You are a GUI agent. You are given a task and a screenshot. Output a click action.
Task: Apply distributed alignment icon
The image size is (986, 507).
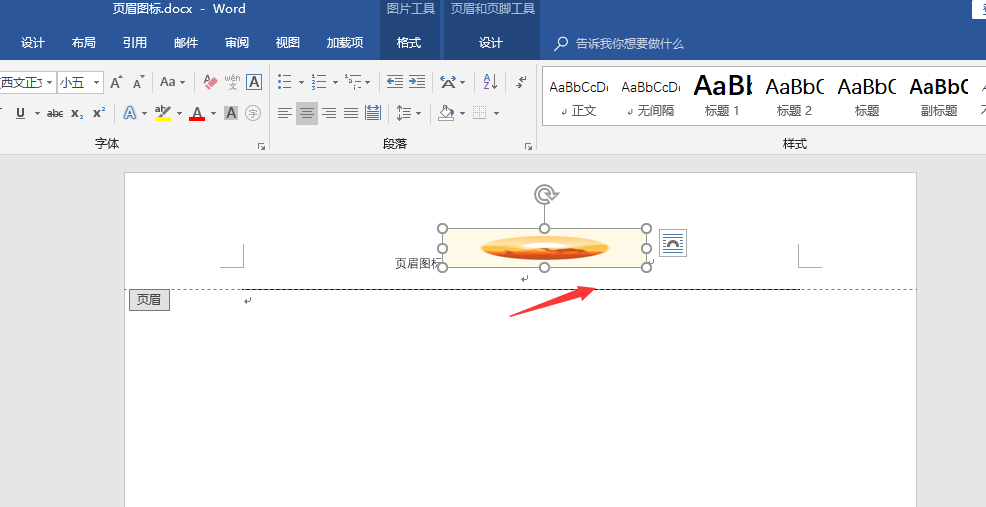[x=373, y=113]
